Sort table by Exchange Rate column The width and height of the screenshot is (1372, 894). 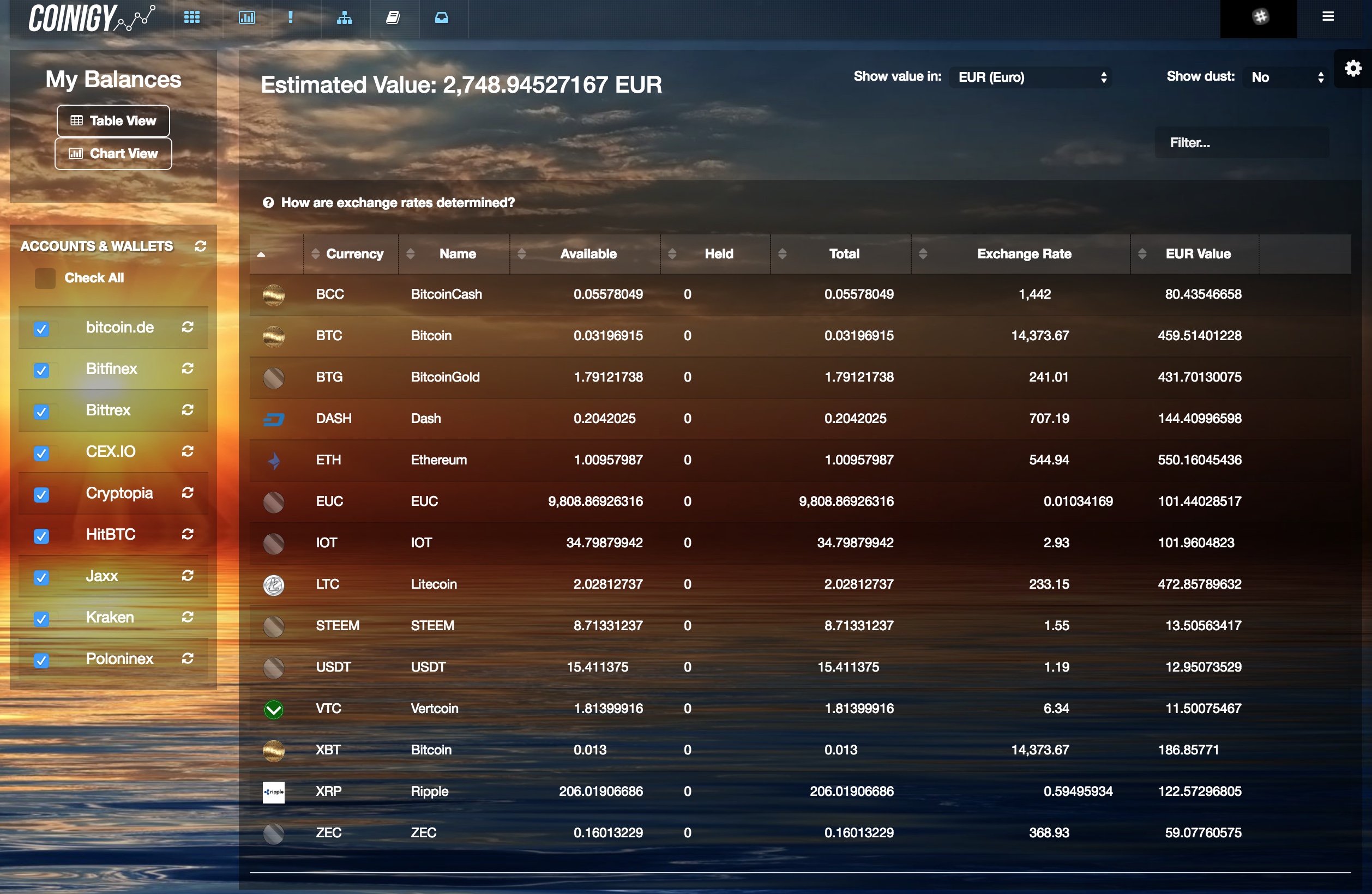click(1021, 253)
